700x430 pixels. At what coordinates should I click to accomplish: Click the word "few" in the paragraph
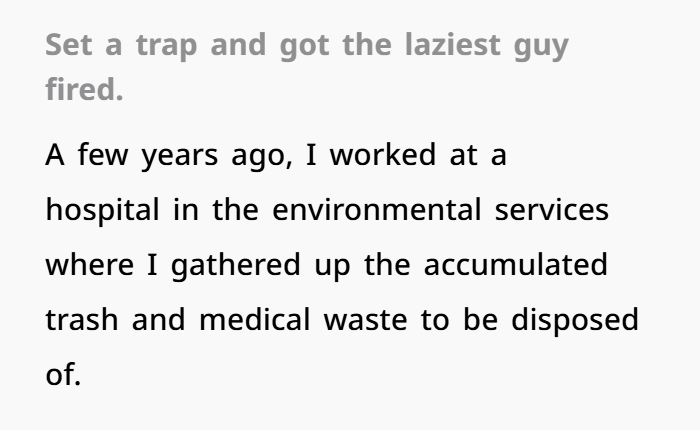tap(103, 154)
